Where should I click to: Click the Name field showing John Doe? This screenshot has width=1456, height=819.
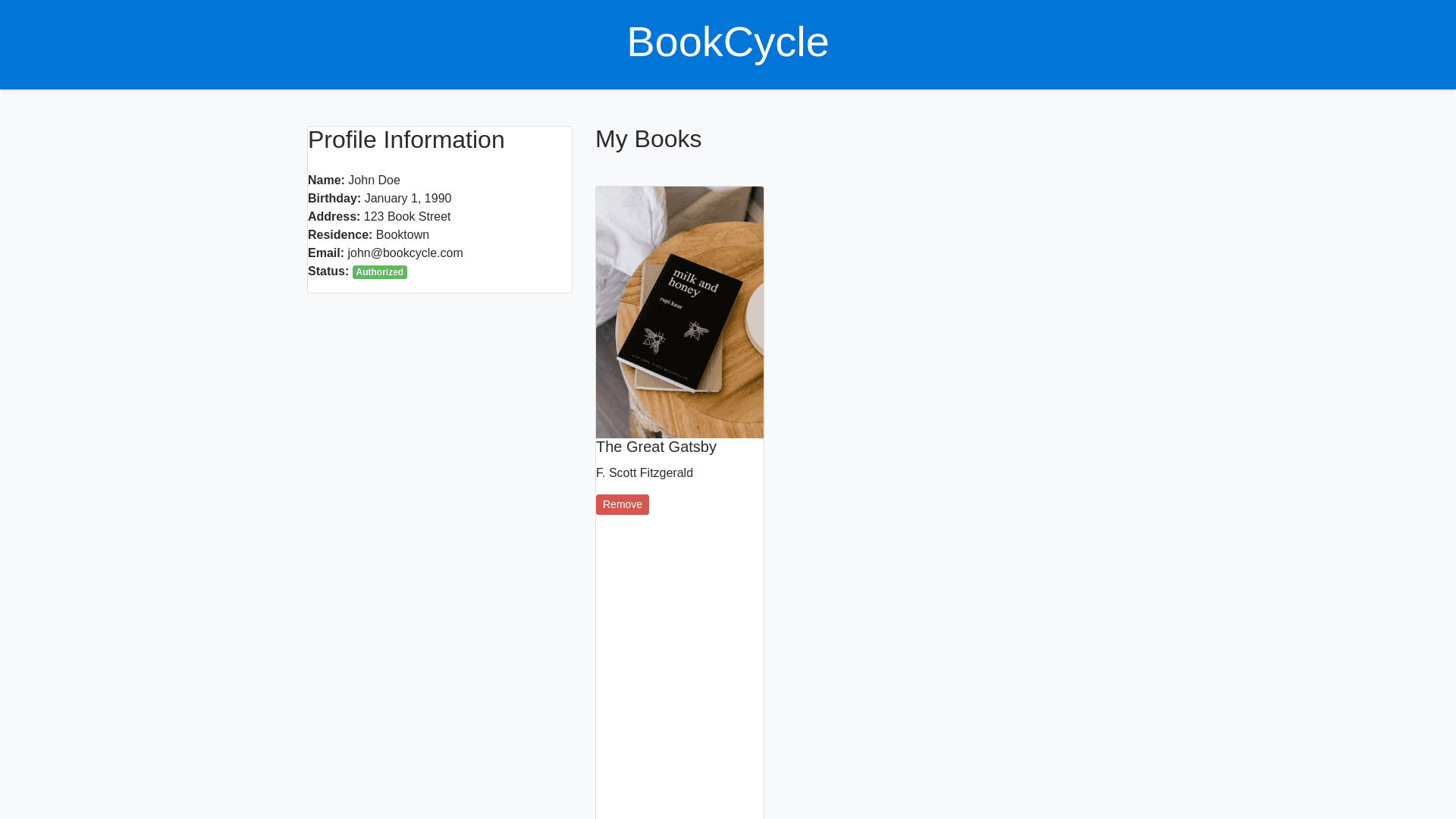pos(374,180)
